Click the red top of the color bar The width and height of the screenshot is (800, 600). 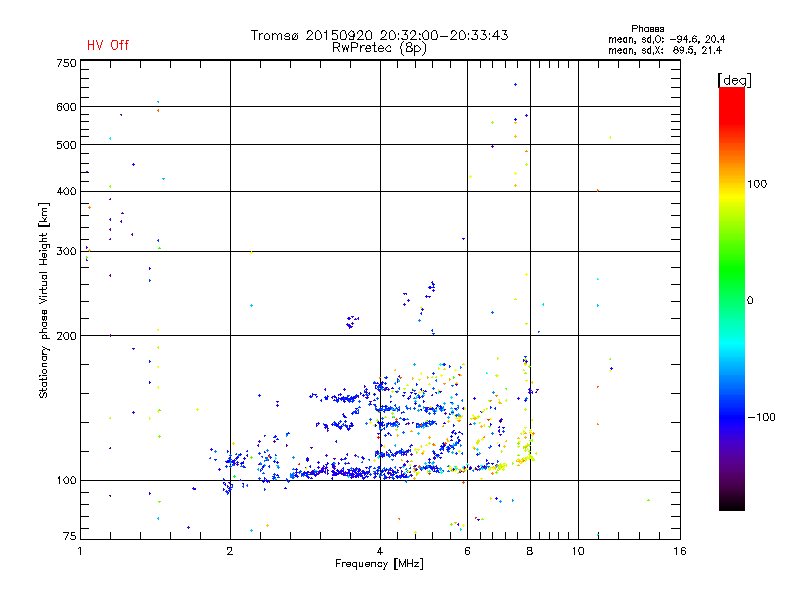(x=732, y=99)
